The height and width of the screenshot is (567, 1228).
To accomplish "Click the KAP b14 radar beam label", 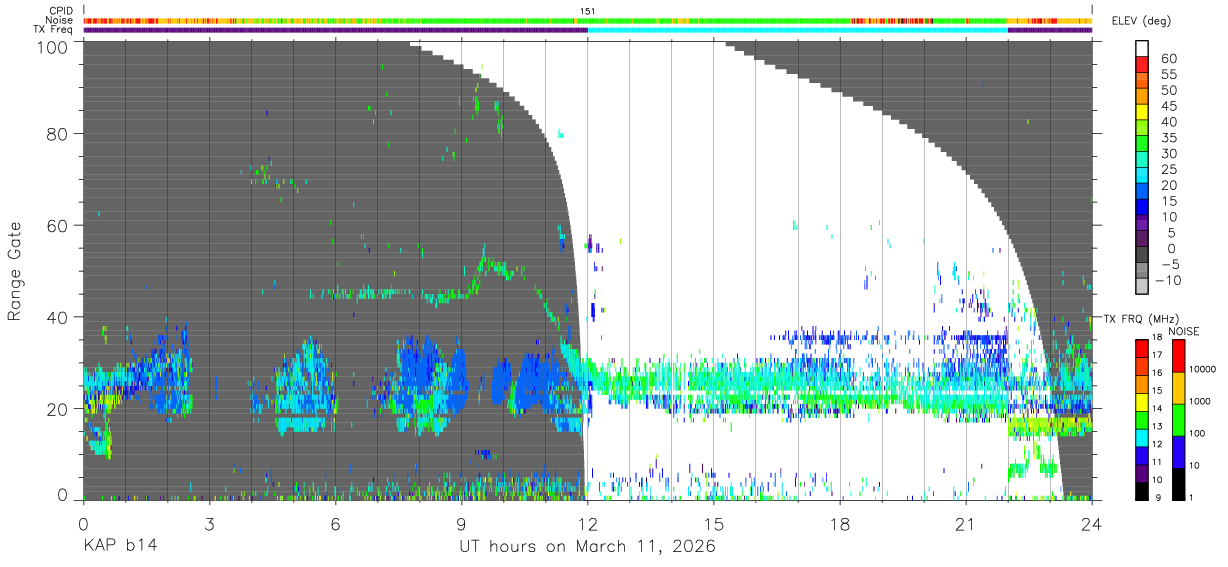I will (119, 547).
